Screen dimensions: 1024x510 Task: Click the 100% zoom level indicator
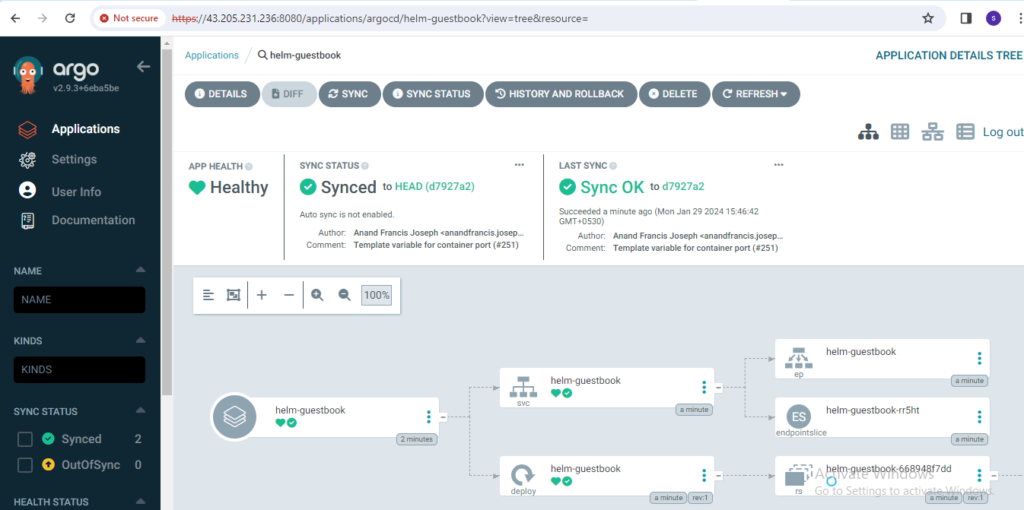pyautogui.click(x=377, y=295)
